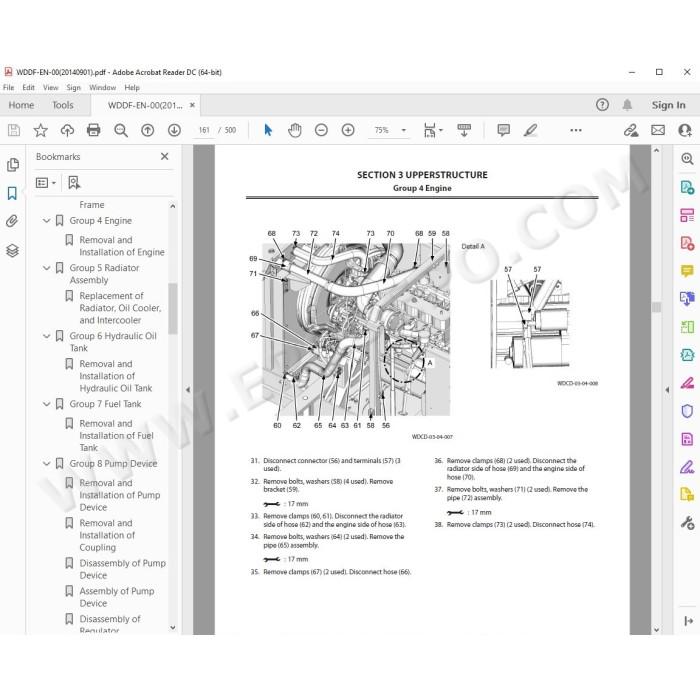Open Removal and Installation of Fuel Tank bookmark
This screenshot has height=700, width=700.
pyautogui.click(x=116, y=435)
